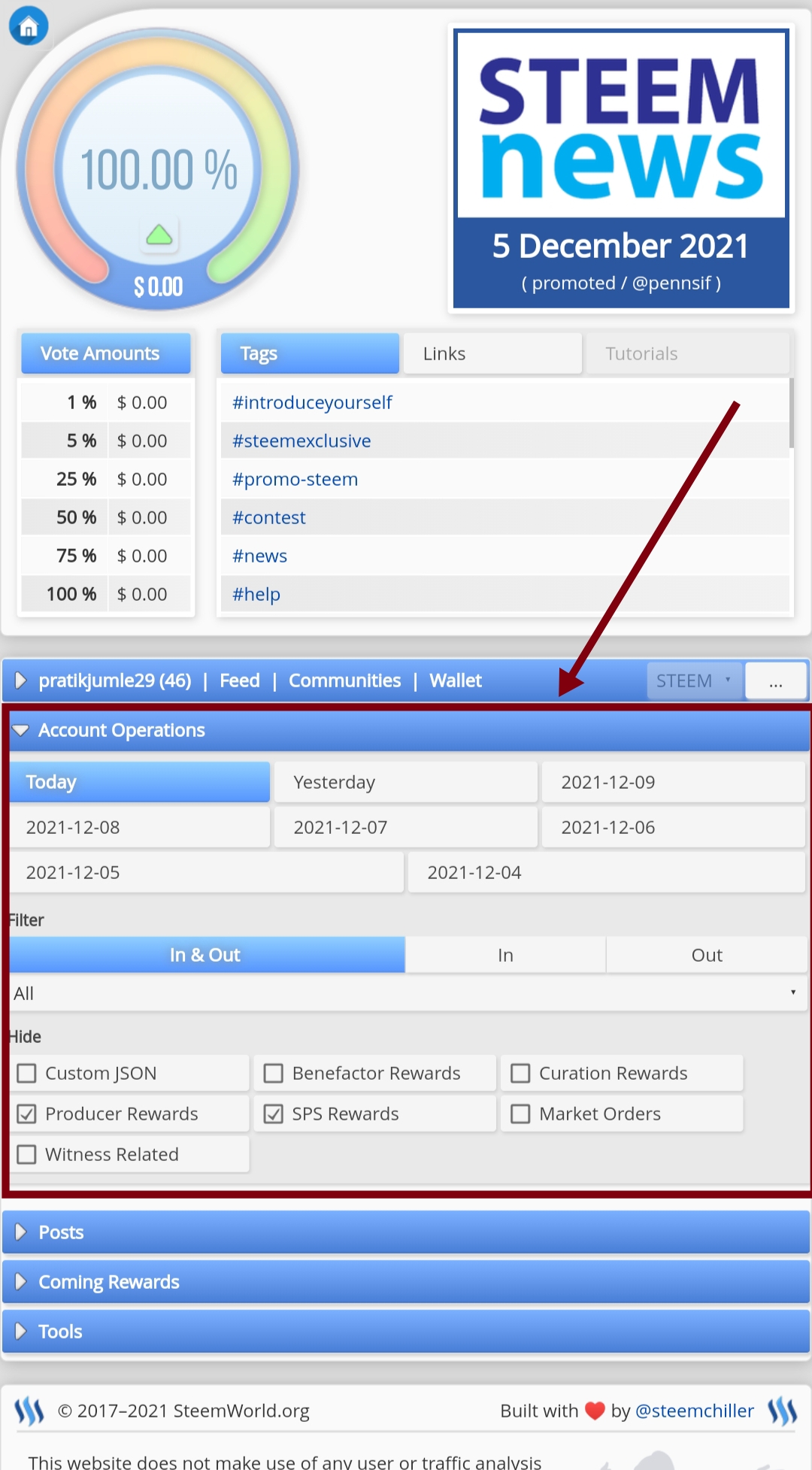This screenshot has width=812, height=1470.
Task: Click the green up-arrow in the voting power gauge
Action: 159,235
